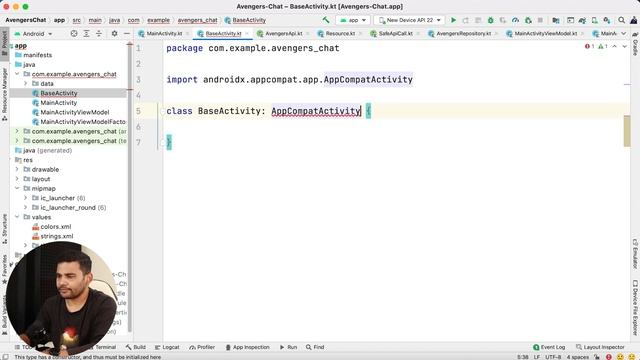
Task: Collapse com.example.avengers_chat main package
Action: [x=17, y=74]
